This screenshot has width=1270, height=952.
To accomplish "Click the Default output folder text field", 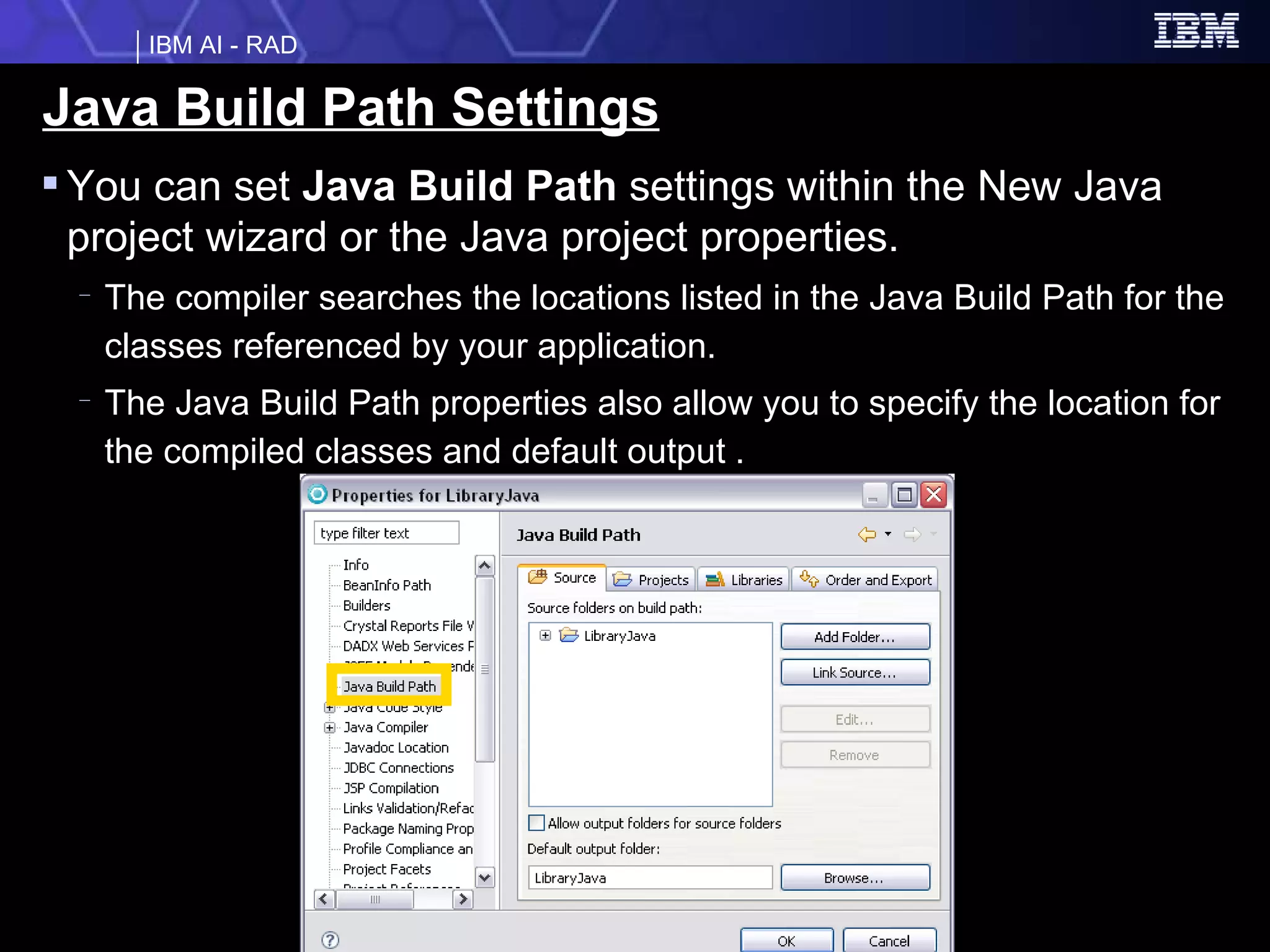I will 651,878.
